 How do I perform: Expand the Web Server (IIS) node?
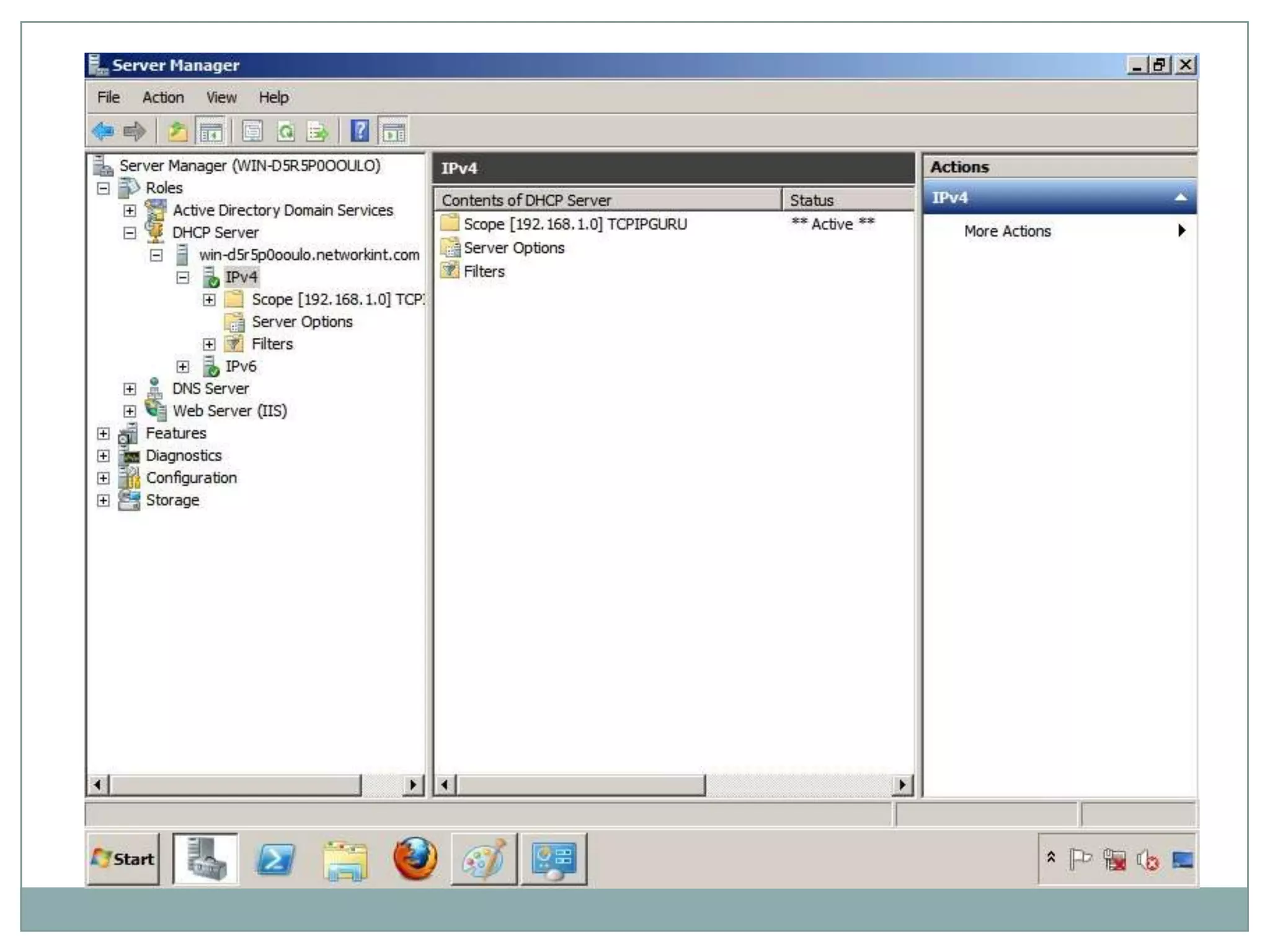[x=130, y=411]
